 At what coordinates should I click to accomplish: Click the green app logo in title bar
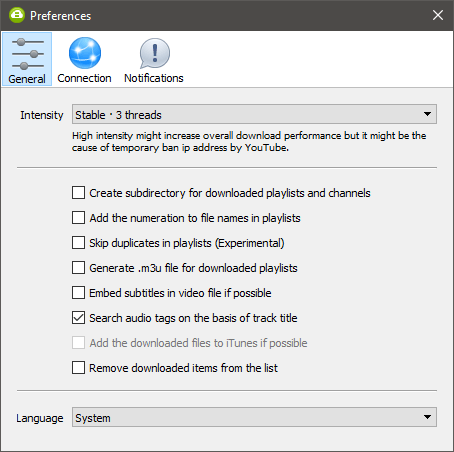pyautogui.click(x=17, y=15)
